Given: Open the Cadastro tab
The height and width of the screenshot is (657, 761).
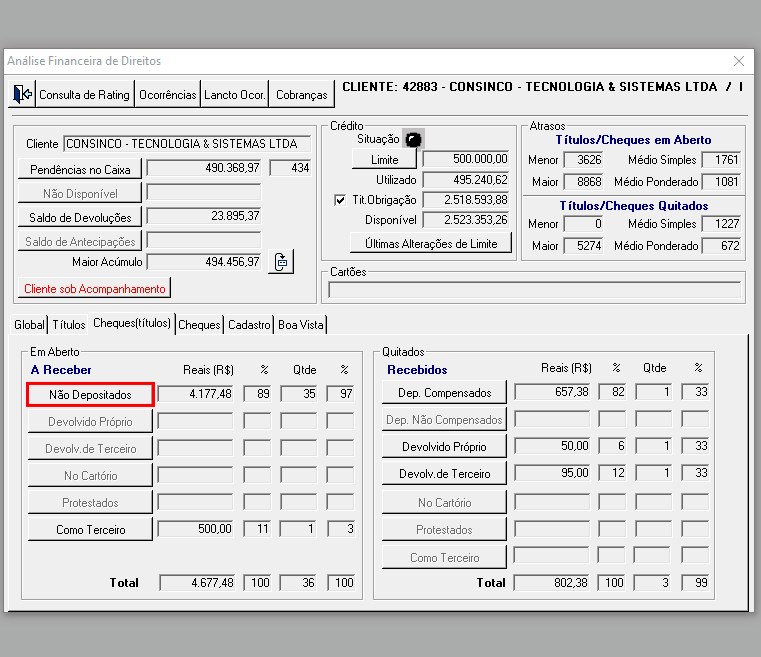Looking at the screenshot, I should [249, 325].
